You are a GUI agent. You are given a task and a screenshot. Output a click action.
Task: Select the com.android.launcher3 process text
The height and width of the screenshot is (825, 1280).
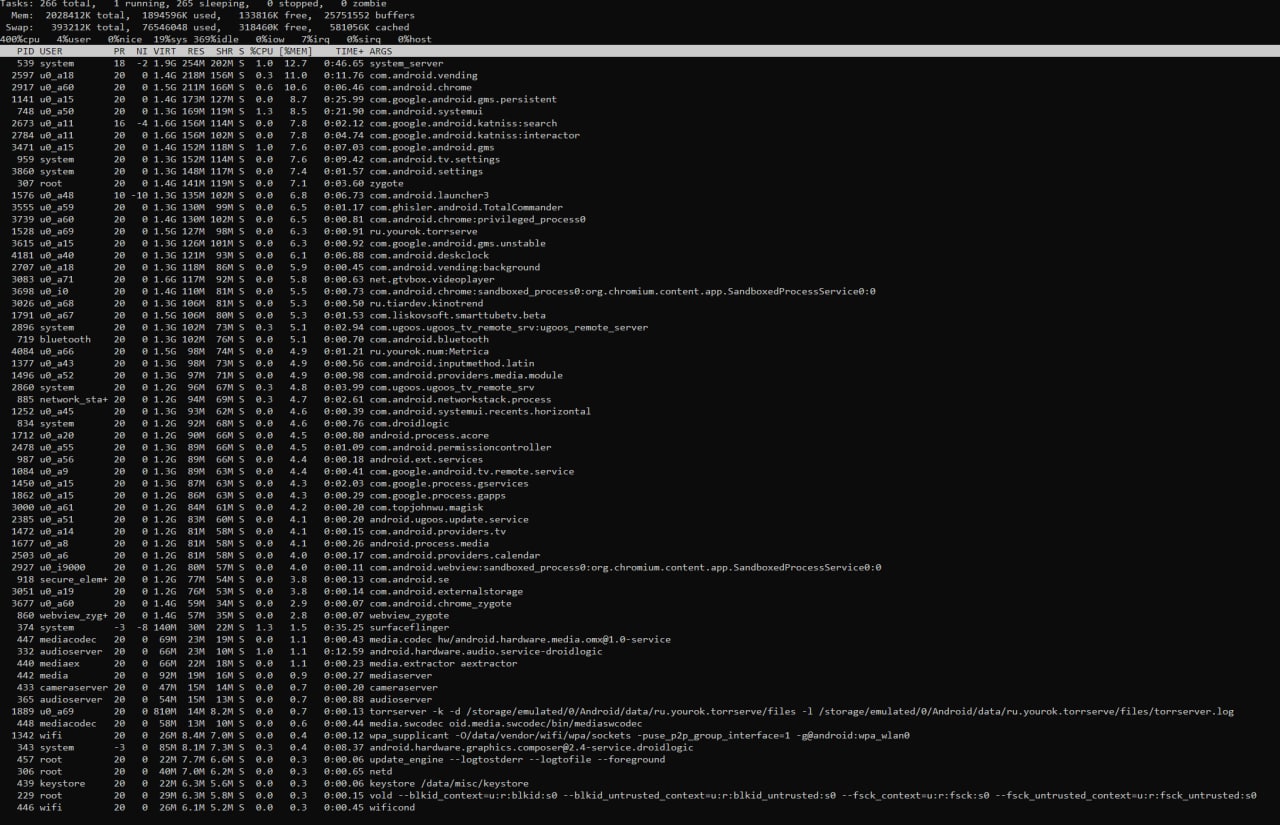coord(429,195)
